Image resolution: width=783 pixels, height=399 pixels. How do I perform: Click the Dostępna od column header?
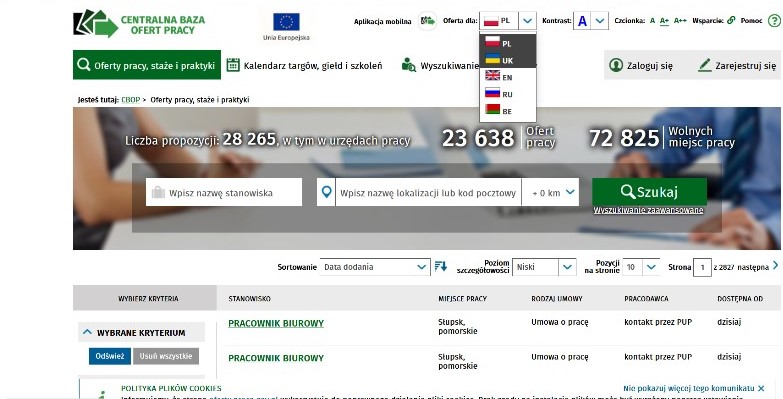(x=740, y=299)
